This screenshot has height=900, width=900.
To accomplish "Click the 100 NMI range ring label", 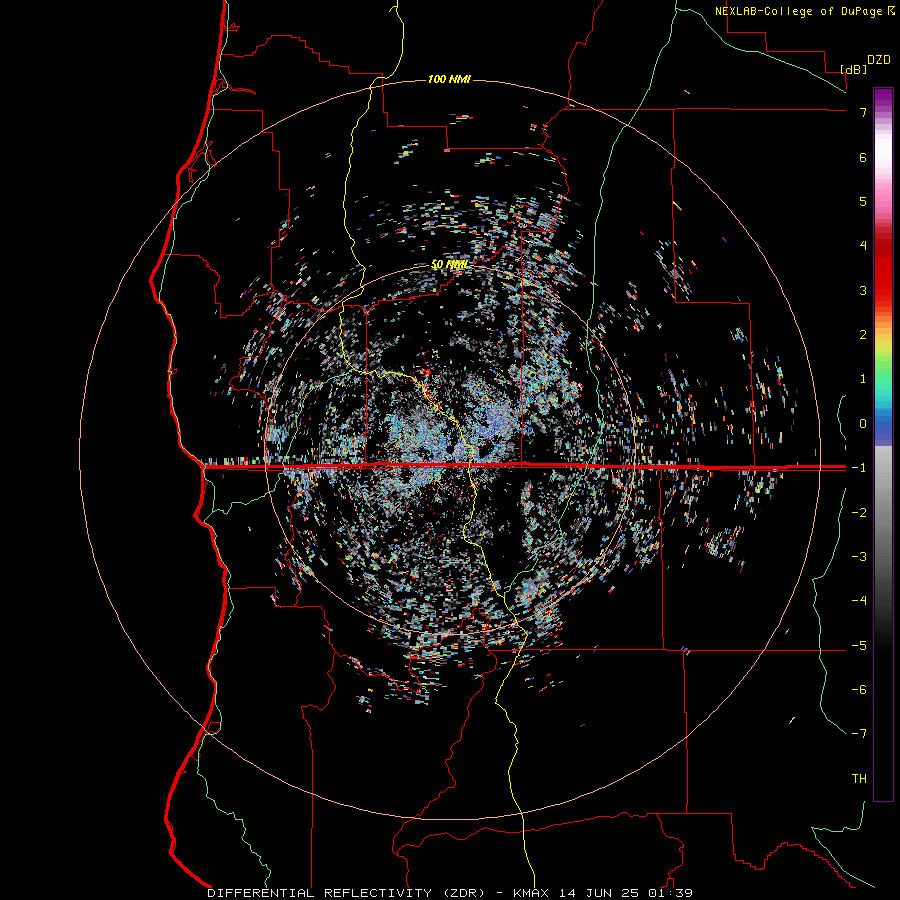I will pos(449,79).
